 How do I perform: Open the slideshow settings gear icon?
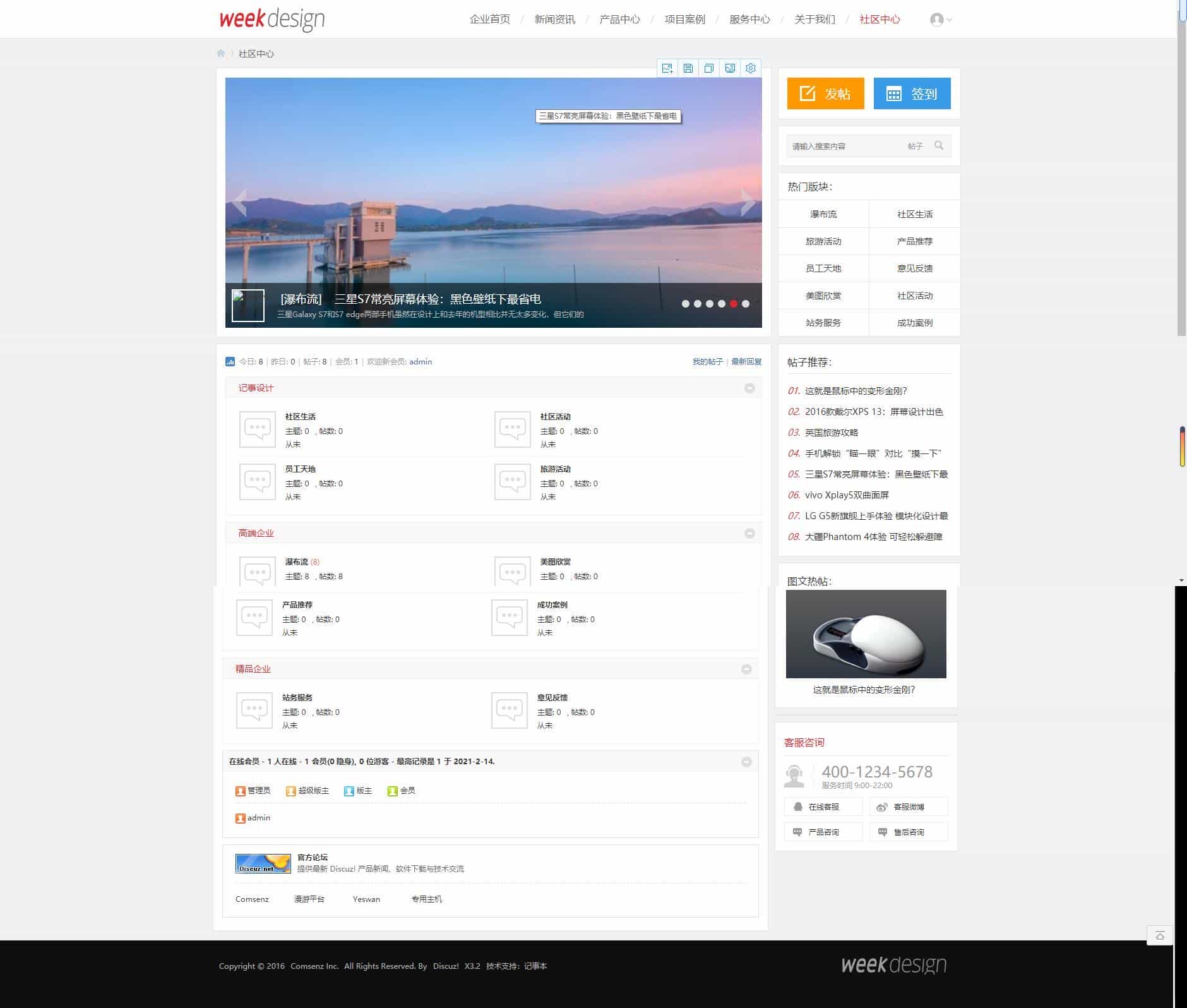(751, 68)
